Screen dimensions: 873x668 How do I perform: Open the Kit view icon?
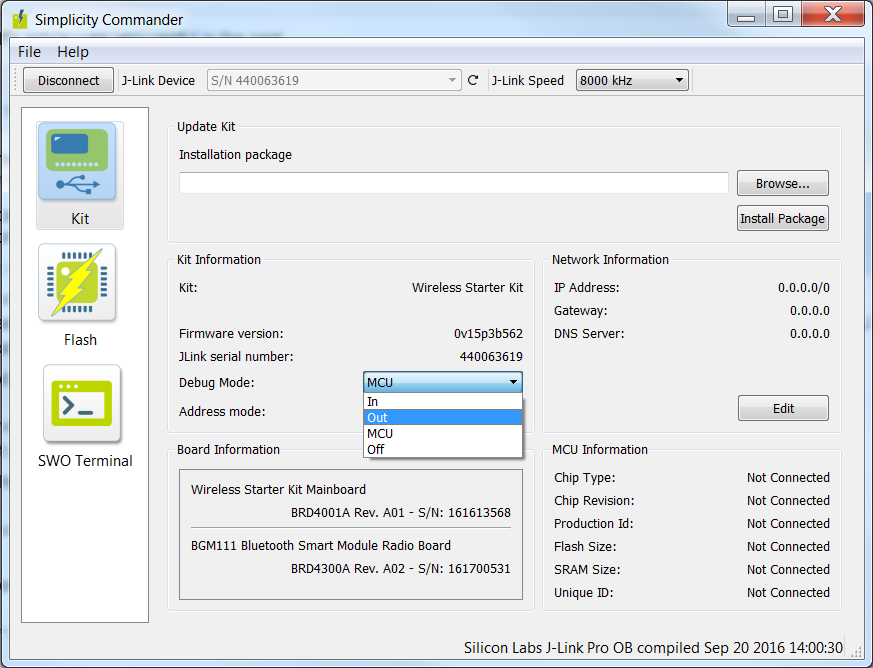79,162
